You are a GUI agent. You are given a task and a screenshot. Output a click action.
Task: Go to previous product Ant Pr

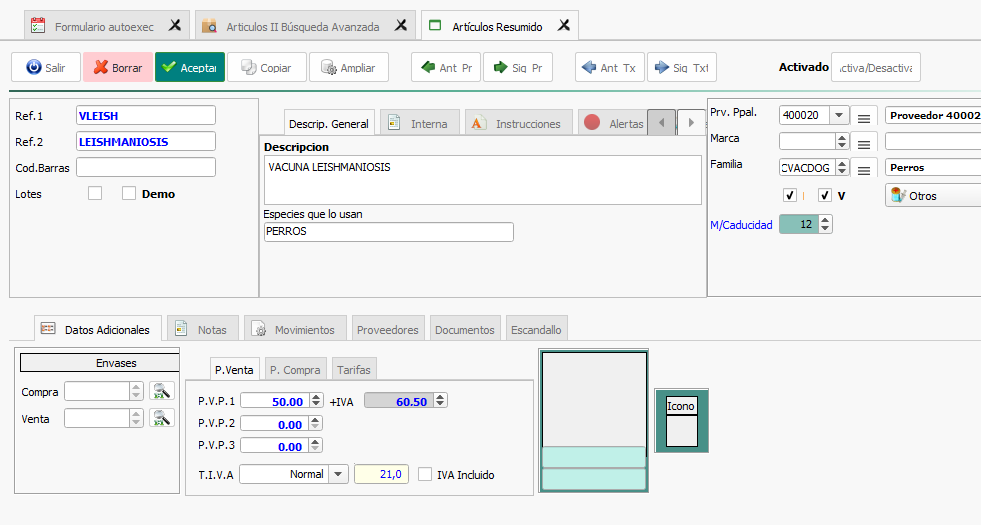[445, 68]
